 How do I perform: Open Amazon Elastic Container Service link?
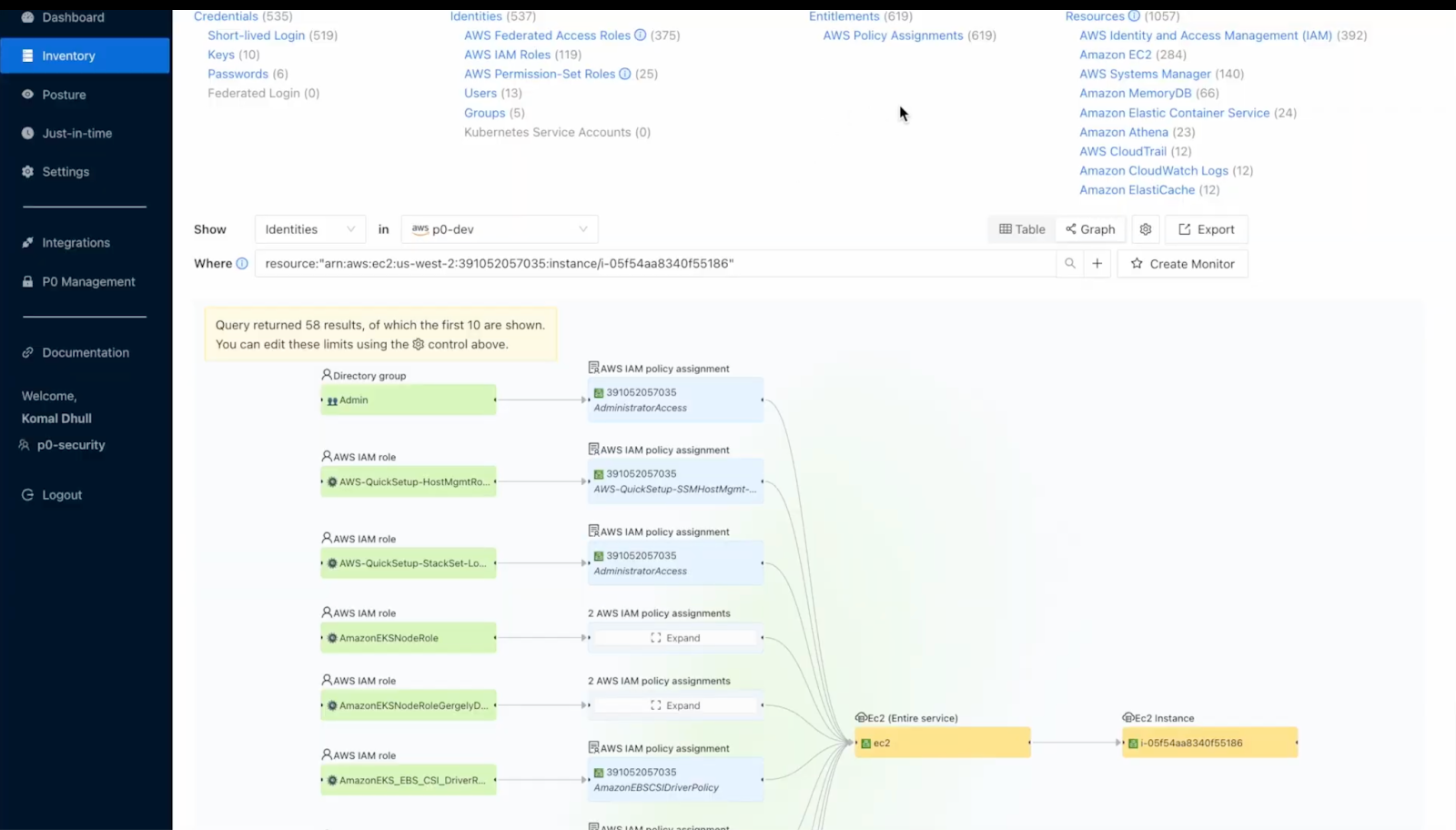pyautogui.click(x=1174, y=113)
